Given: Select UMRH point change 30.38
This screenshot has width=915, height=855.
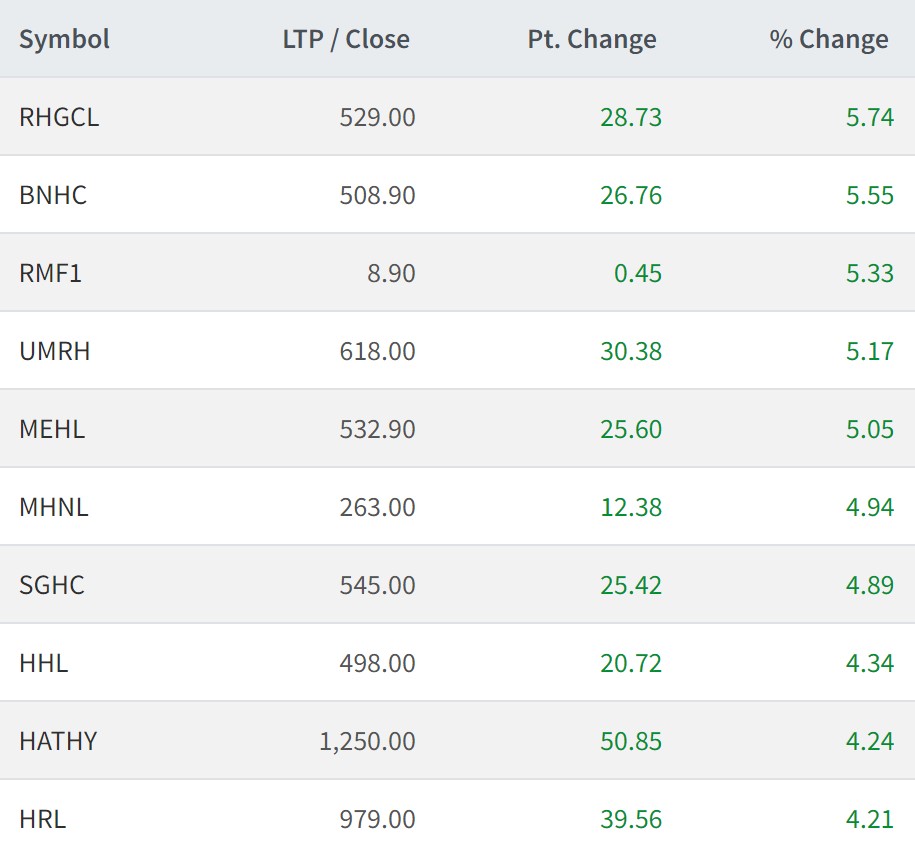Looking at the screenshot, I should click(x=631, y=351).
